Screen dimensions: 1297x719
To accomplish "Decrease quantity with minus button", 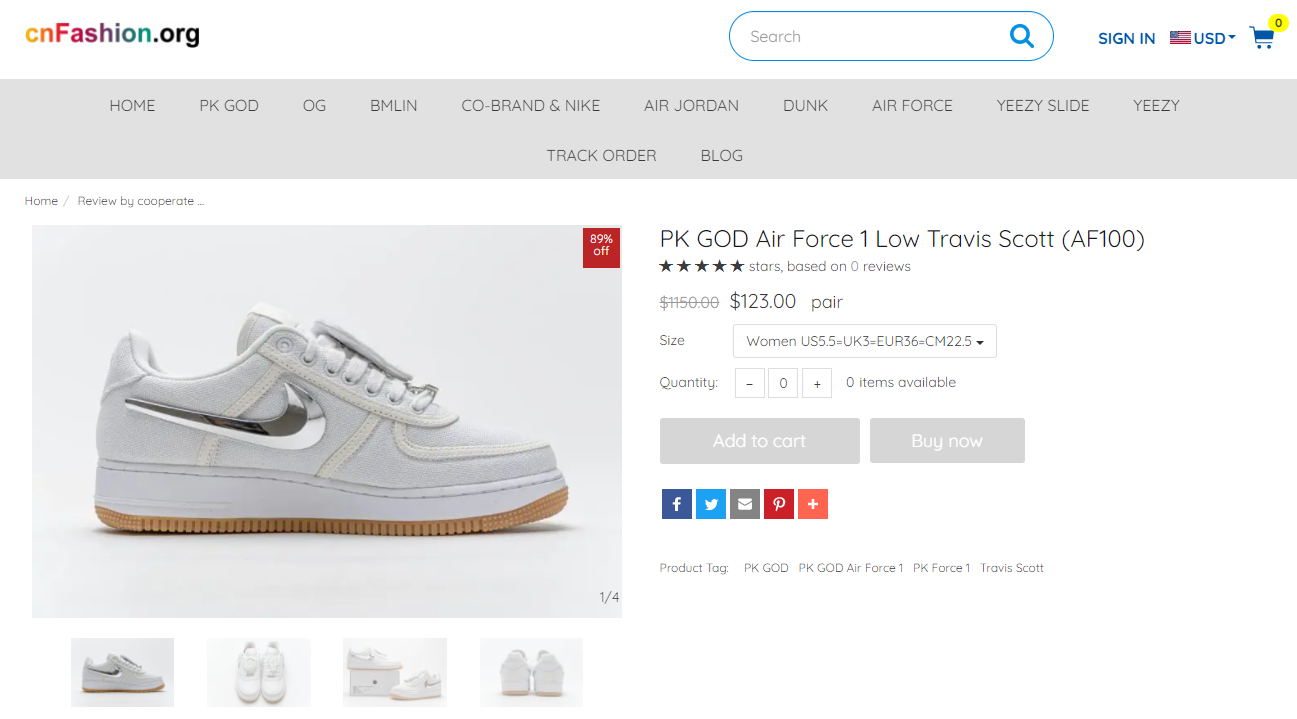I will click(749, 383).
